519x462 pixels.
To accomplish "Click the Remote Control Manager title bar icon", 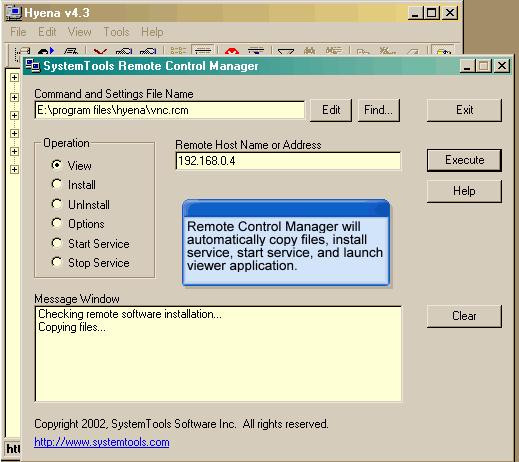I will click(x=33, y=66).
